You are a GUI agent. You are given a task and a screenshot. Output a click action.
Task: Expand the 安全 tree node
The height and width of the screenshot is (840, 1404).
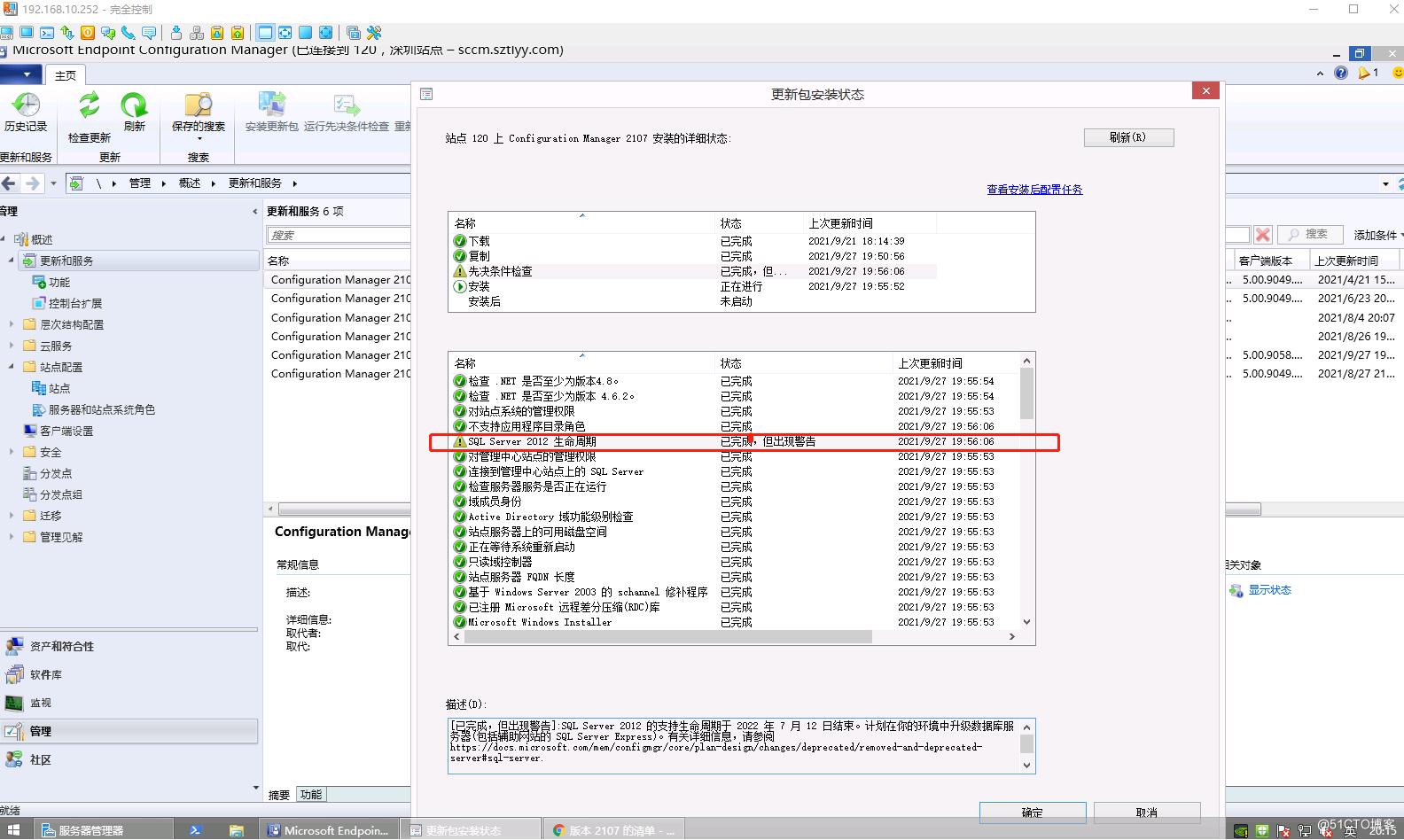tap(12, 452)
